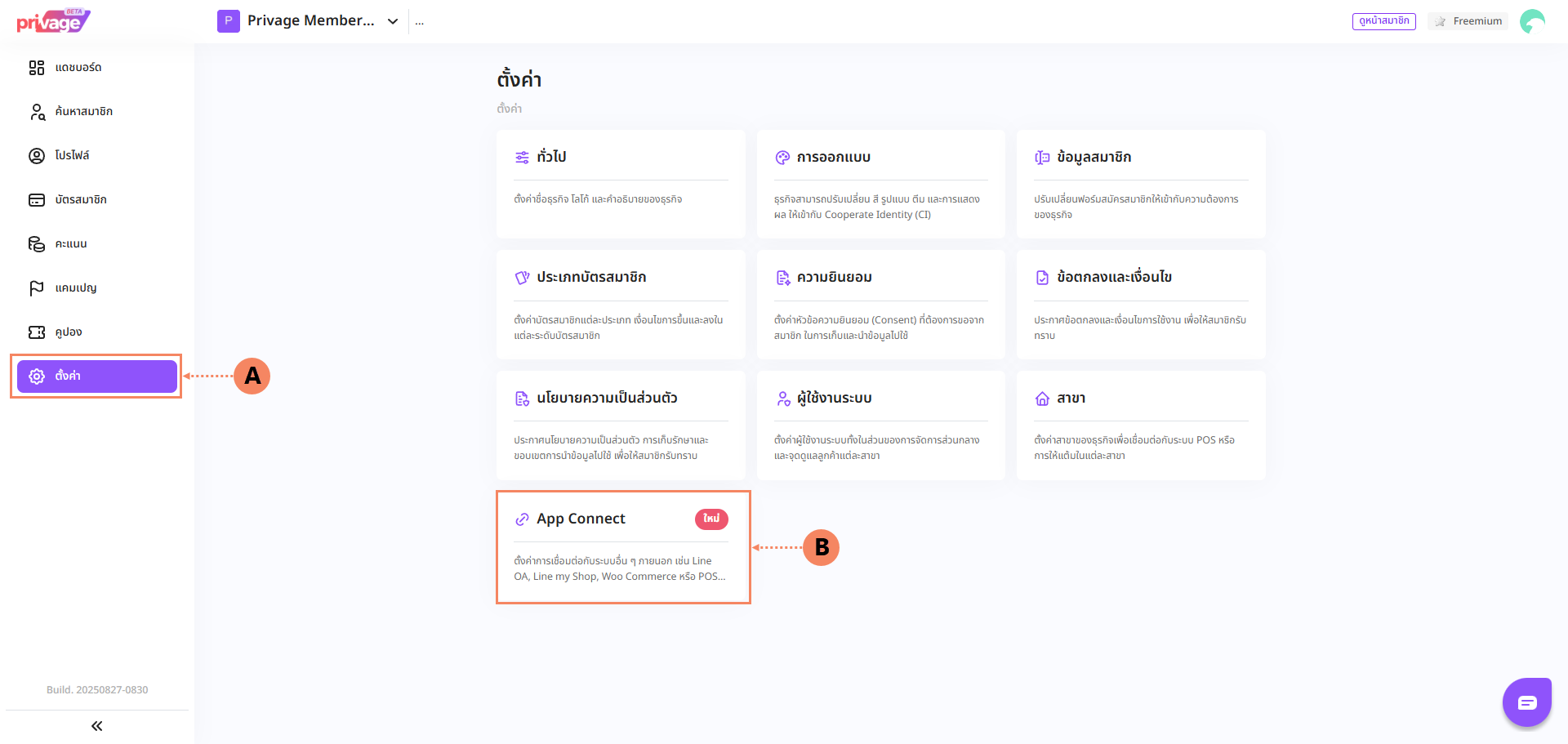The height and width of the screenshot is (744, 1568).
Task: Open the โปรไฟล์ menu item
Action: (x=72, y=156)
